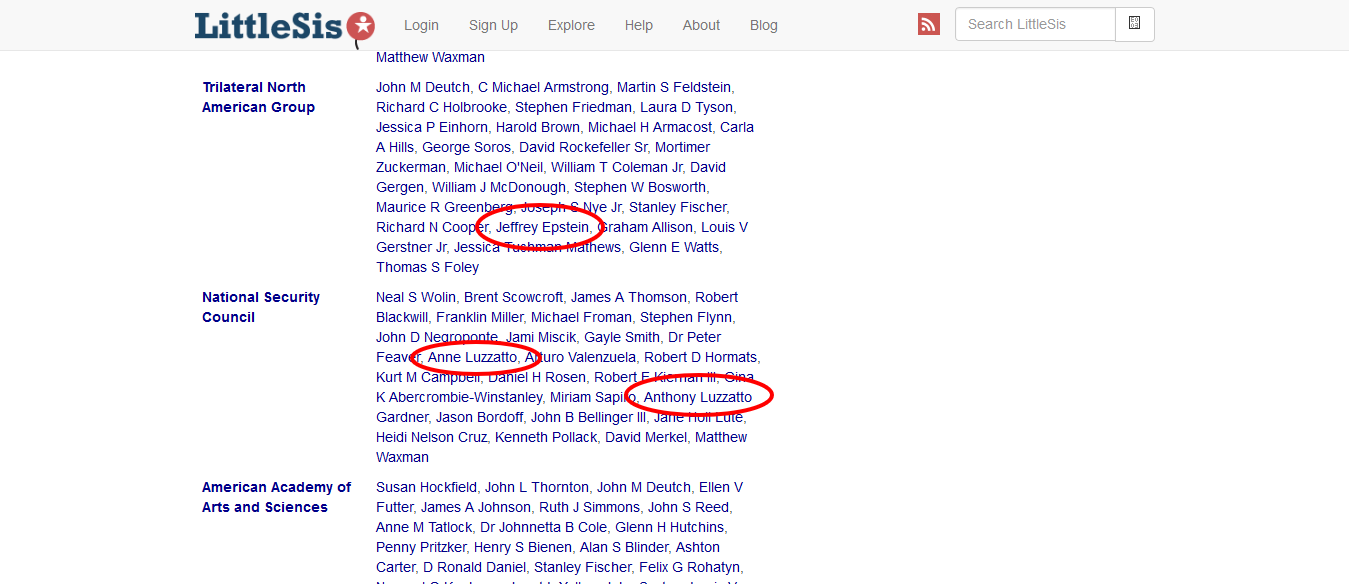Click James A Thomson link
Screen dimensions: 1349x584
coord(629,297)
